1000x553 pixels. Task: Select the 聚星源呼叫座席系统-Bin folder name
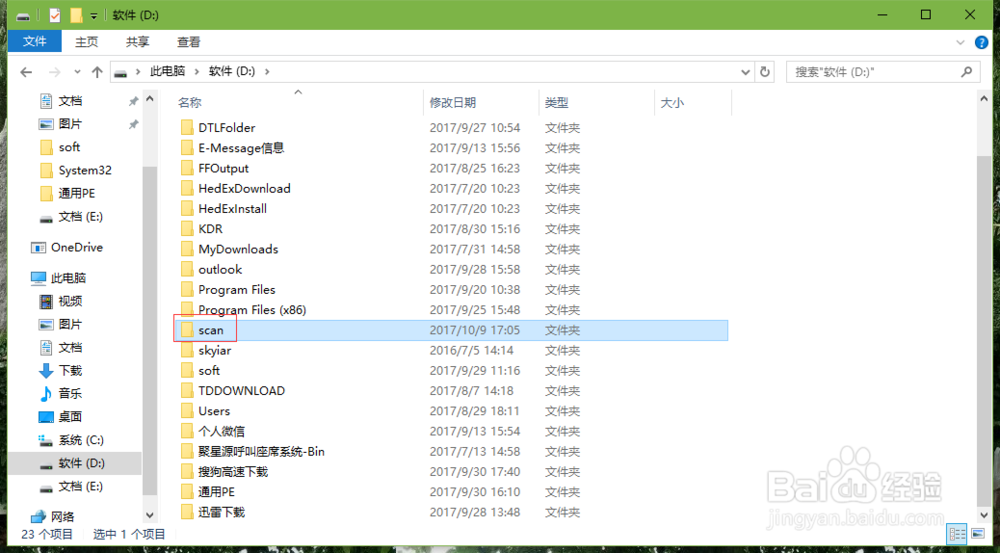click(x=261, y=452)
